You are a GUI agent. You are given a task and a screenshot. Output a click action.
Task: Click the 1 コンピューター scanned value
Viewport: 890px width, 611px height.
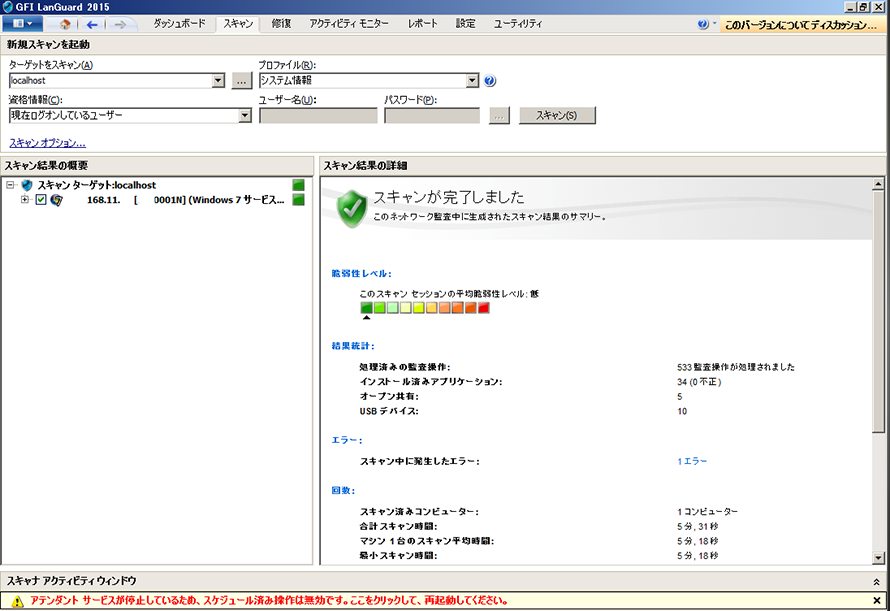point(707,512)
